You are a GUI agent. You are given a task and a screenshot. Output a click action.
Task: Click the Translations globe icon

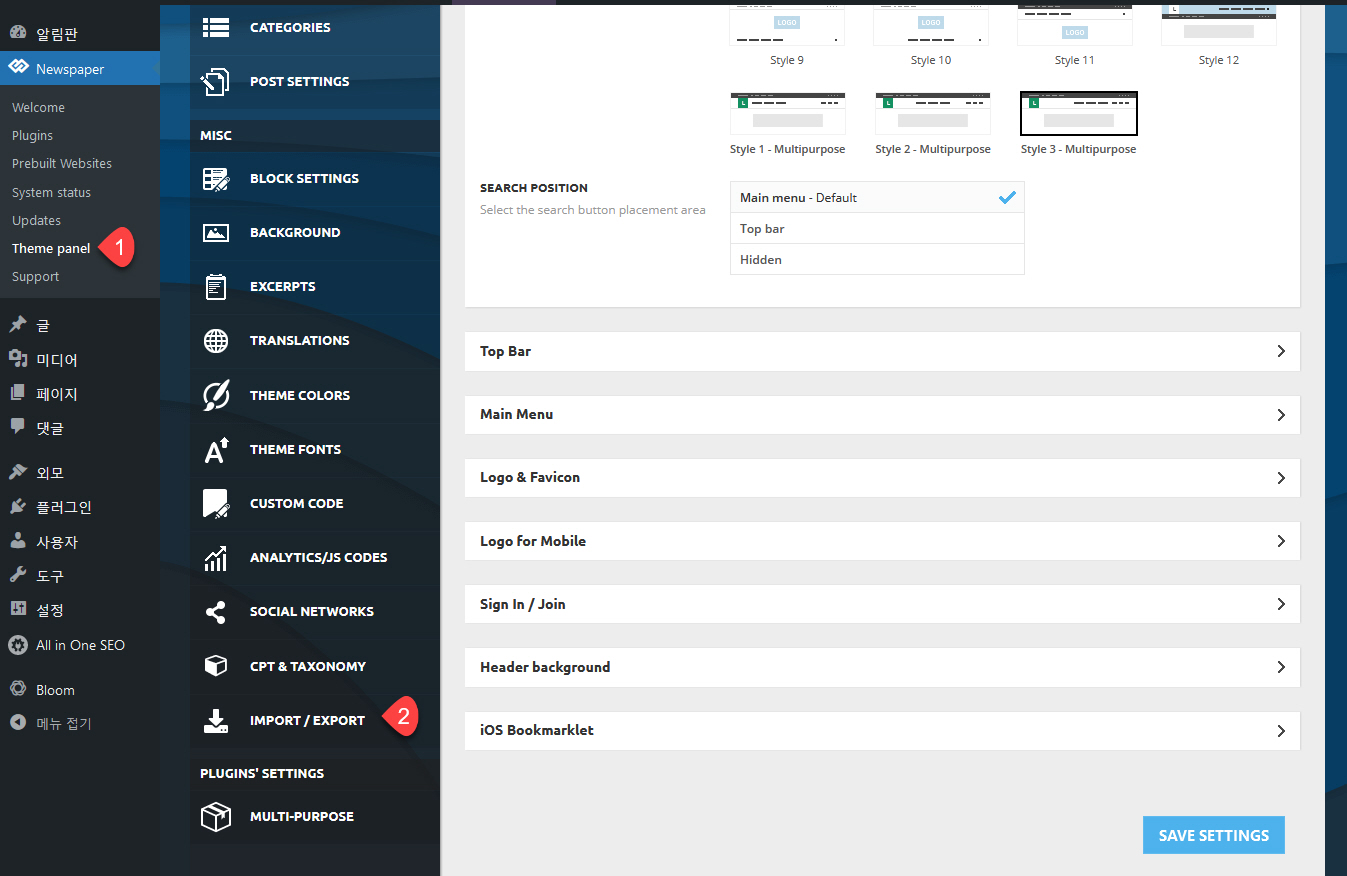coord(215,341)
